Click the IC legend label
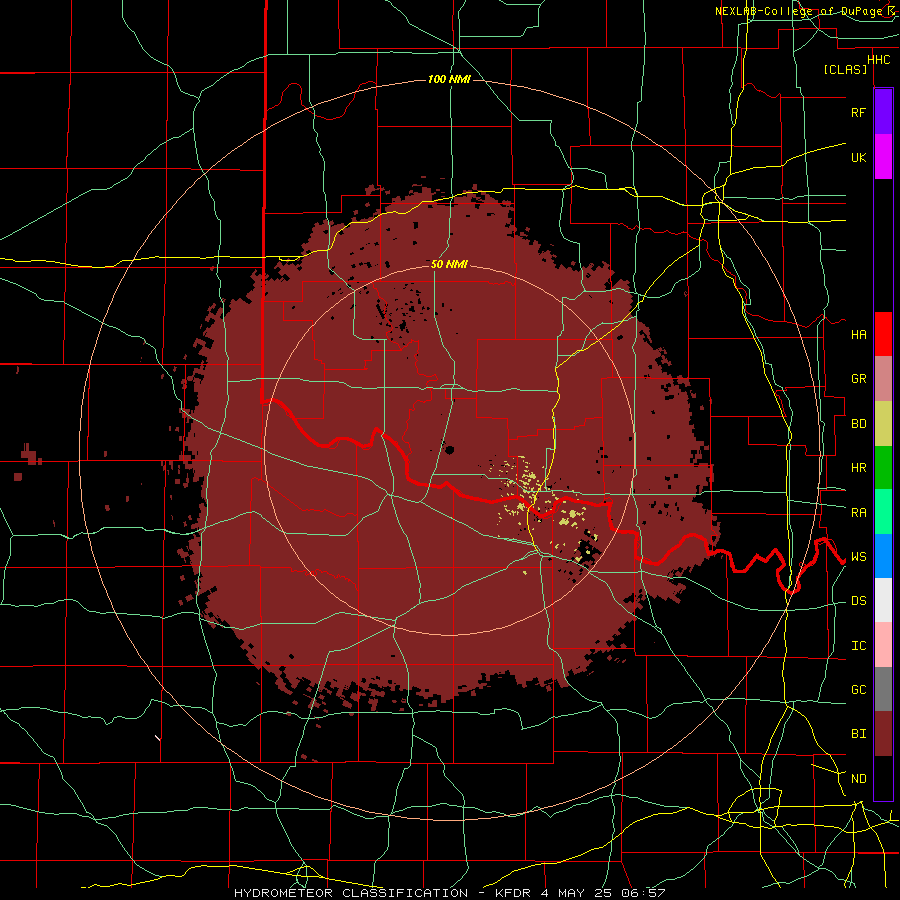 coord(858,646)
